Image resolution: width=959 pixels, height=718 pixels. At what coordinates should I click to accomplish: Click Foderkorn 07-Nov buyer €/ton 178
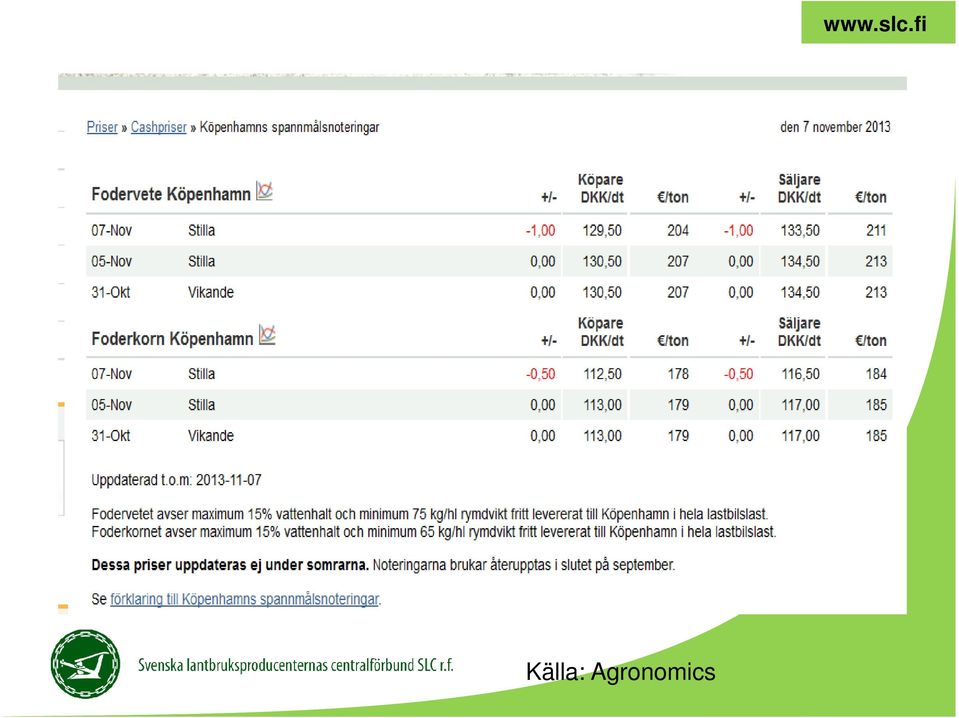(x=678, y=374)
